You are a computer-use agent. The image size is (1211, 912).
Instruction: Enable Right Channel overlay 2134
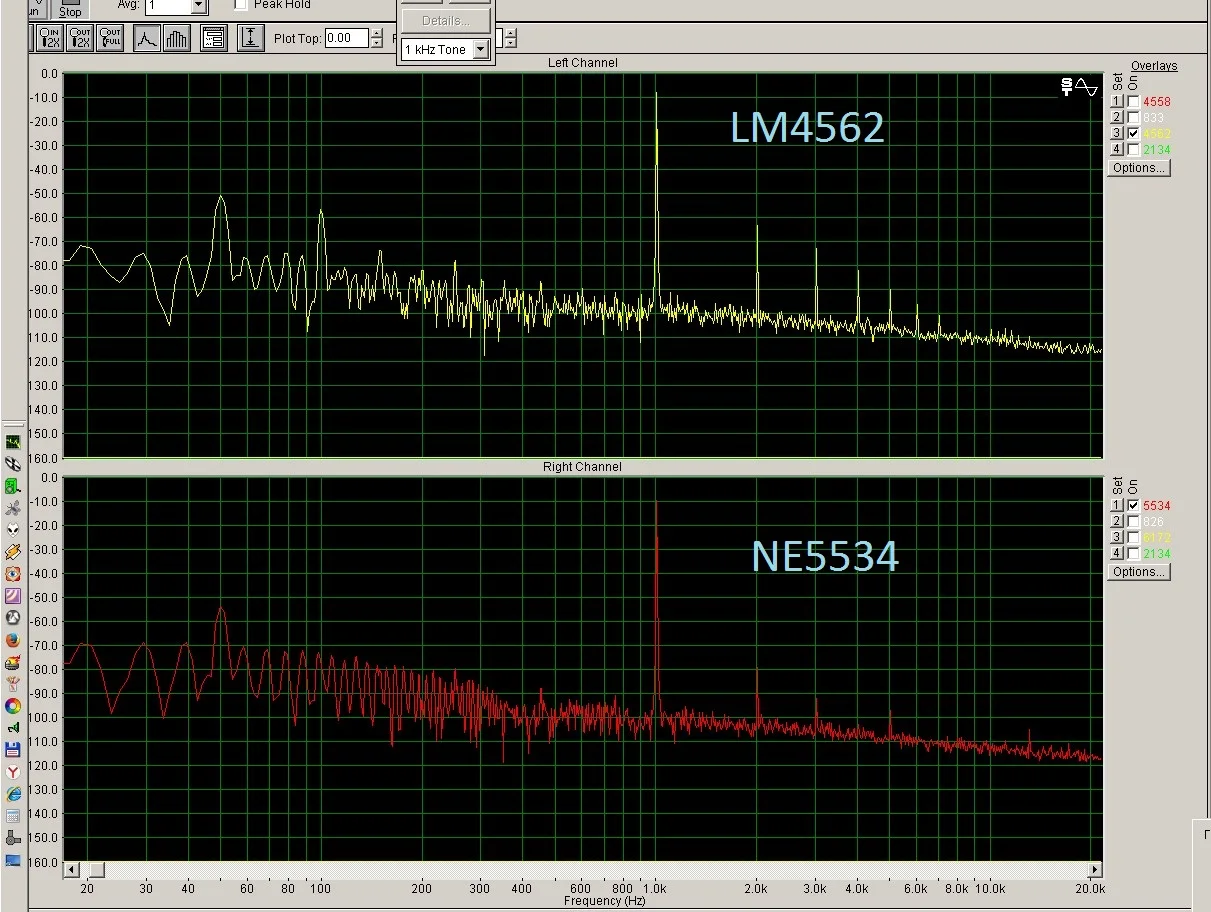click(x=1133, y=553)
